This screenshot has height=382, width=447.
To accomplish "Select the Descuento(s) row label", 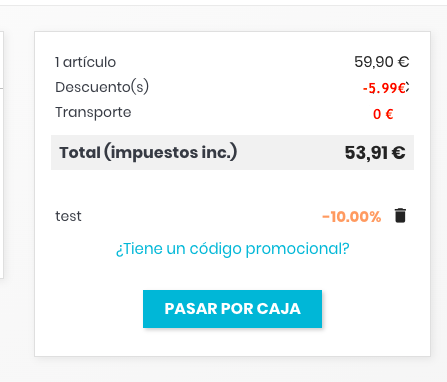I will pyautogui.click(x=102, y=87).
